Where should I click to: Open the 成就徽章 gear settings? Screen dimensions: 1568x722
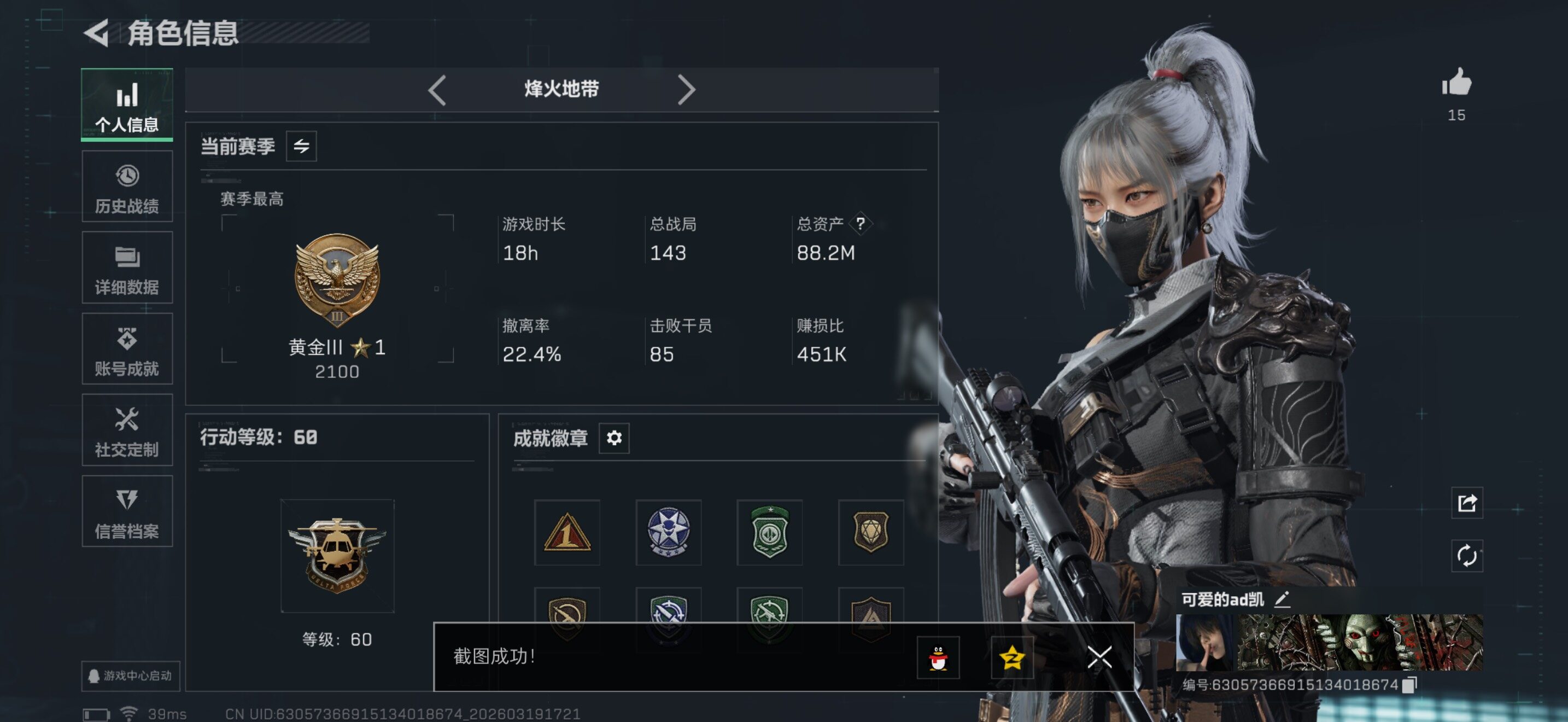click(614, 438)
